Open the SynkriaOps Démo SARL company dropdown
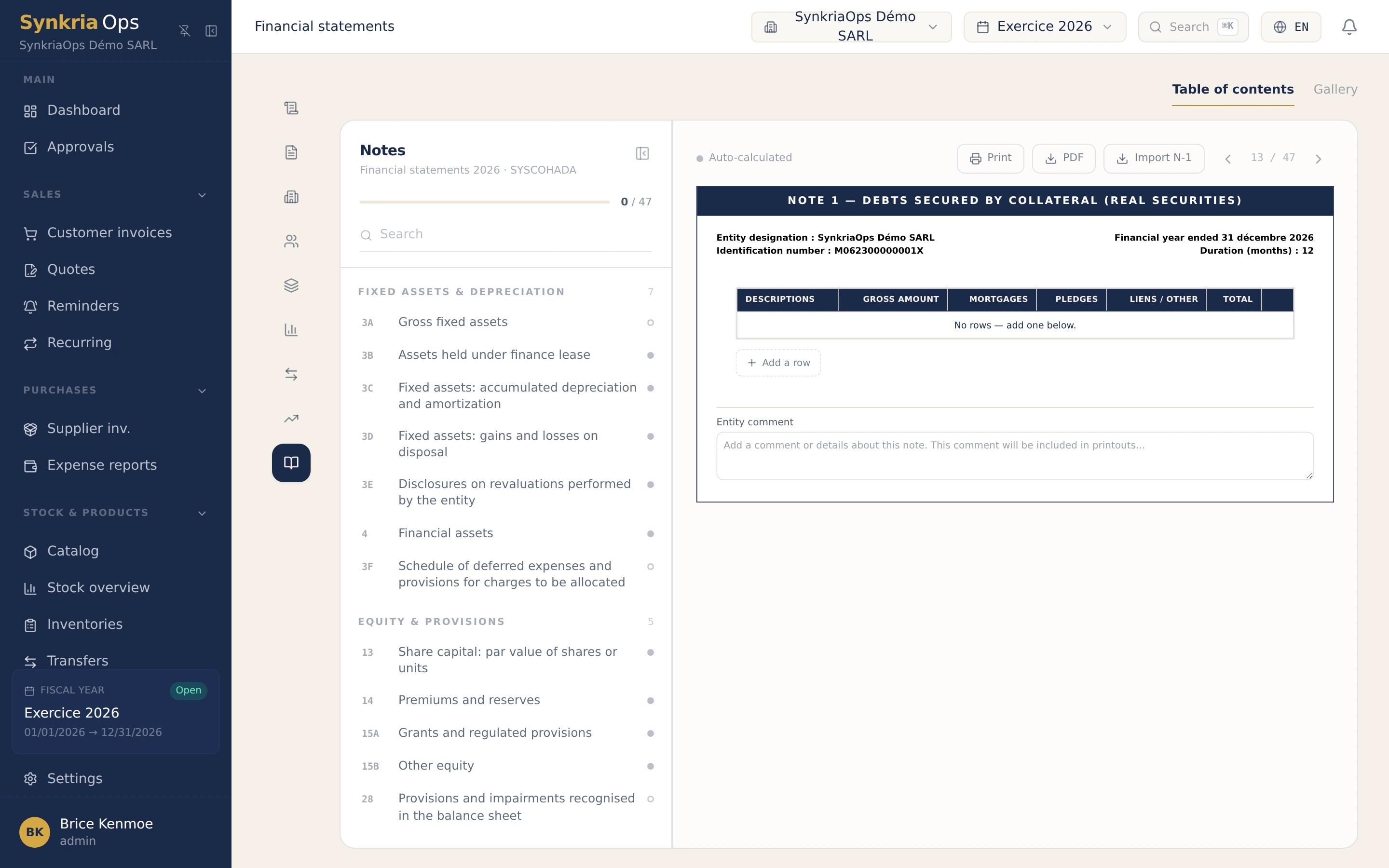The image size is (1389, 868). point(851,27)
